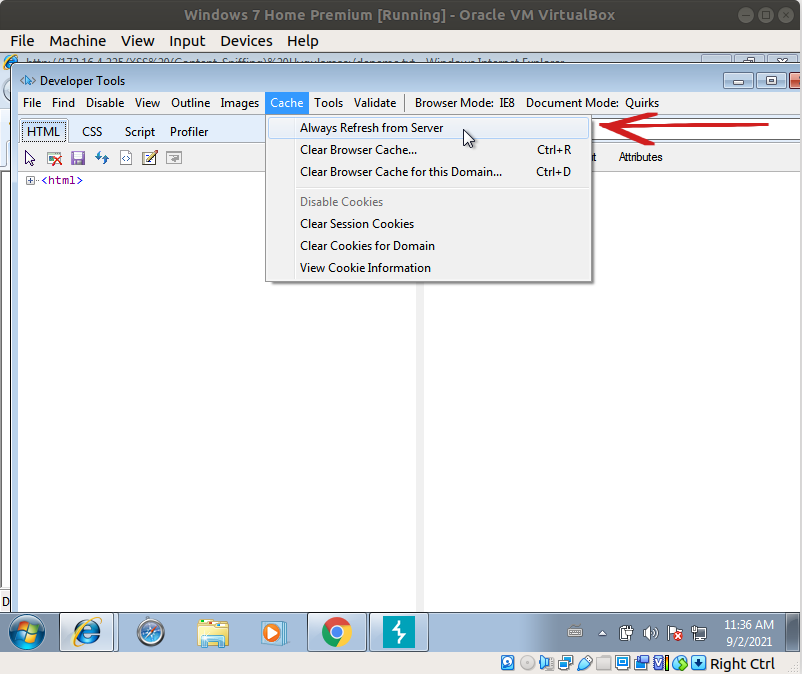The height and width of the screenshot is (674, 802).
Task: Click the power plug tray icon
Action: pyautogui.click(x=626, y=633)
